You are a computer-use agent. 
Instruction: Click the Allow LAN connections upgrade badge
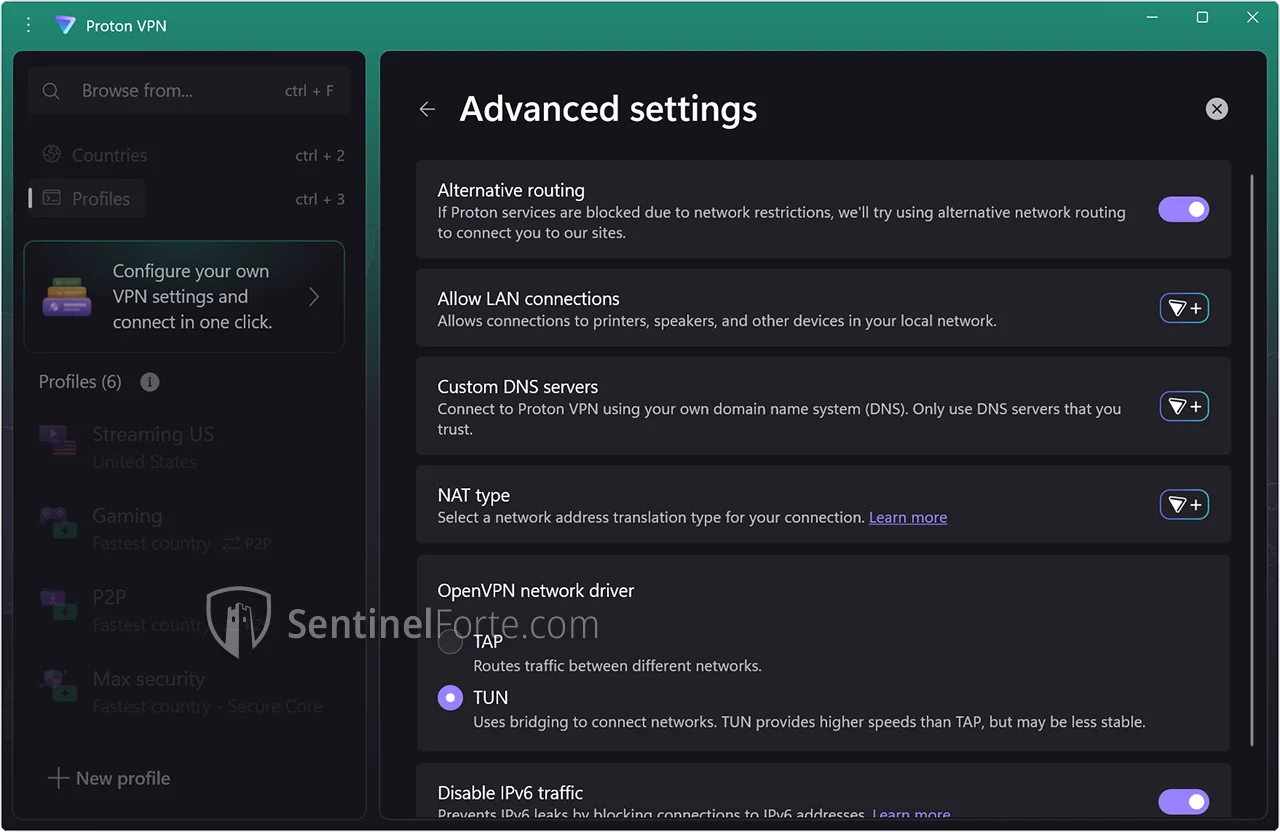click(1184, 308)
